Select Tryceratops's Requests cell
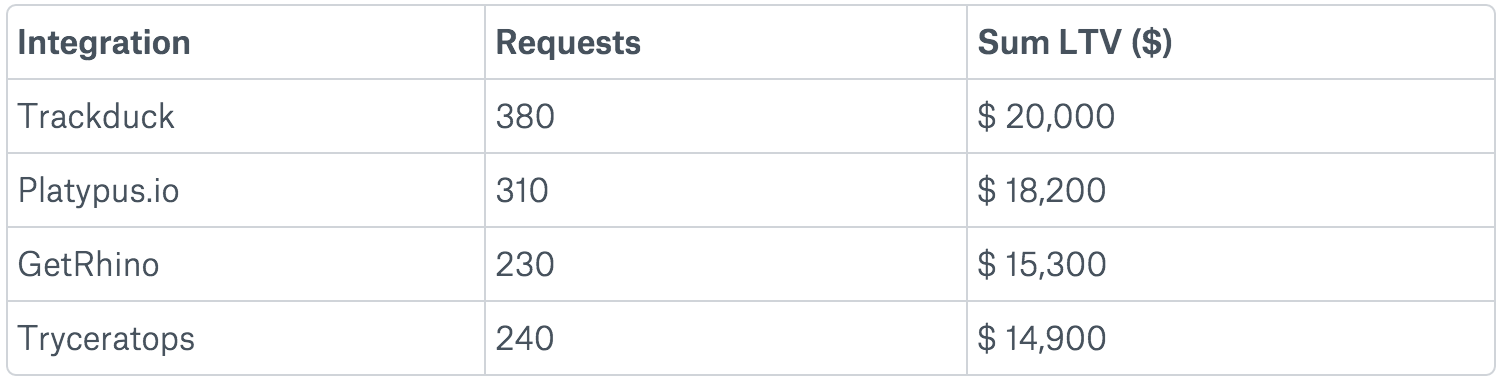Screen dimensions: 1500x384 tap(726, 338)
